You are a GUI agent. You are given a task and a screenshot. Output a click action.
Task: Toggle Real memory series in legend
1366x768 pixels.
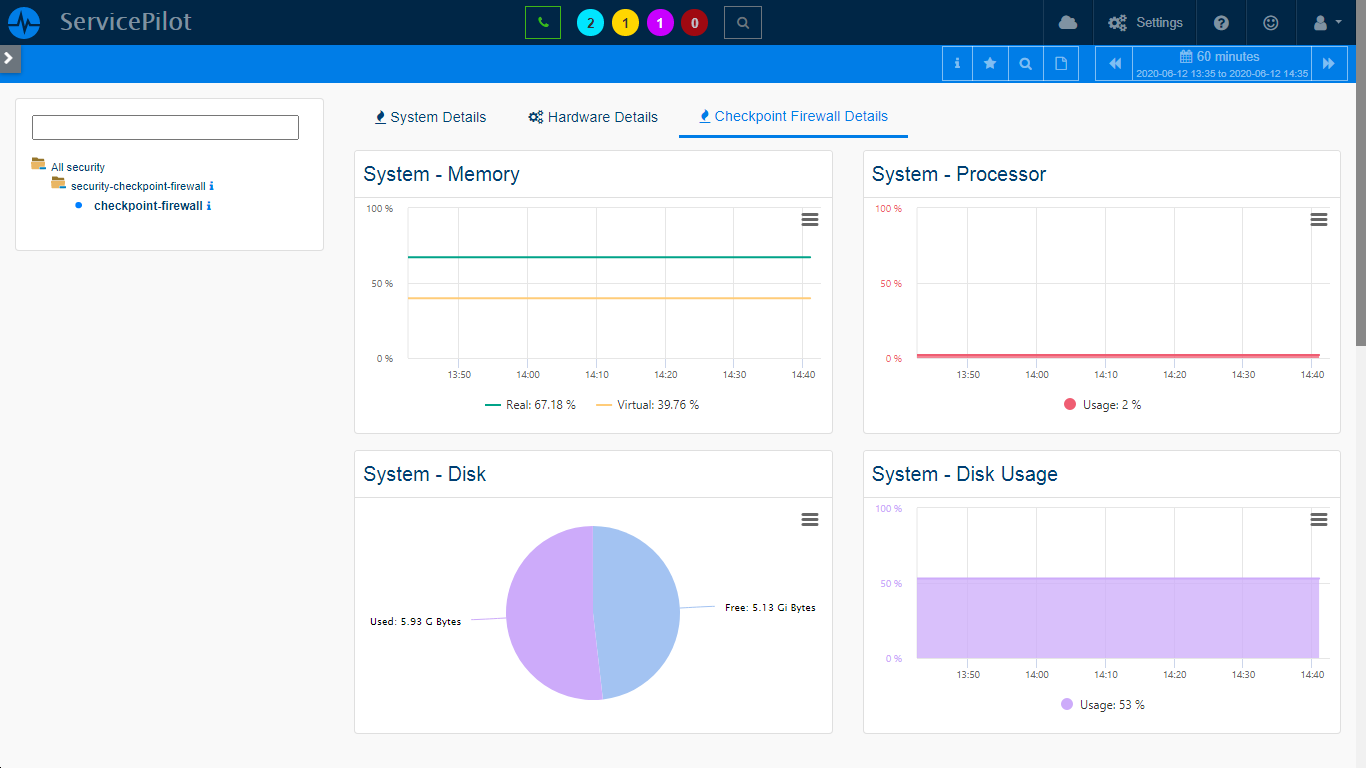531,405
